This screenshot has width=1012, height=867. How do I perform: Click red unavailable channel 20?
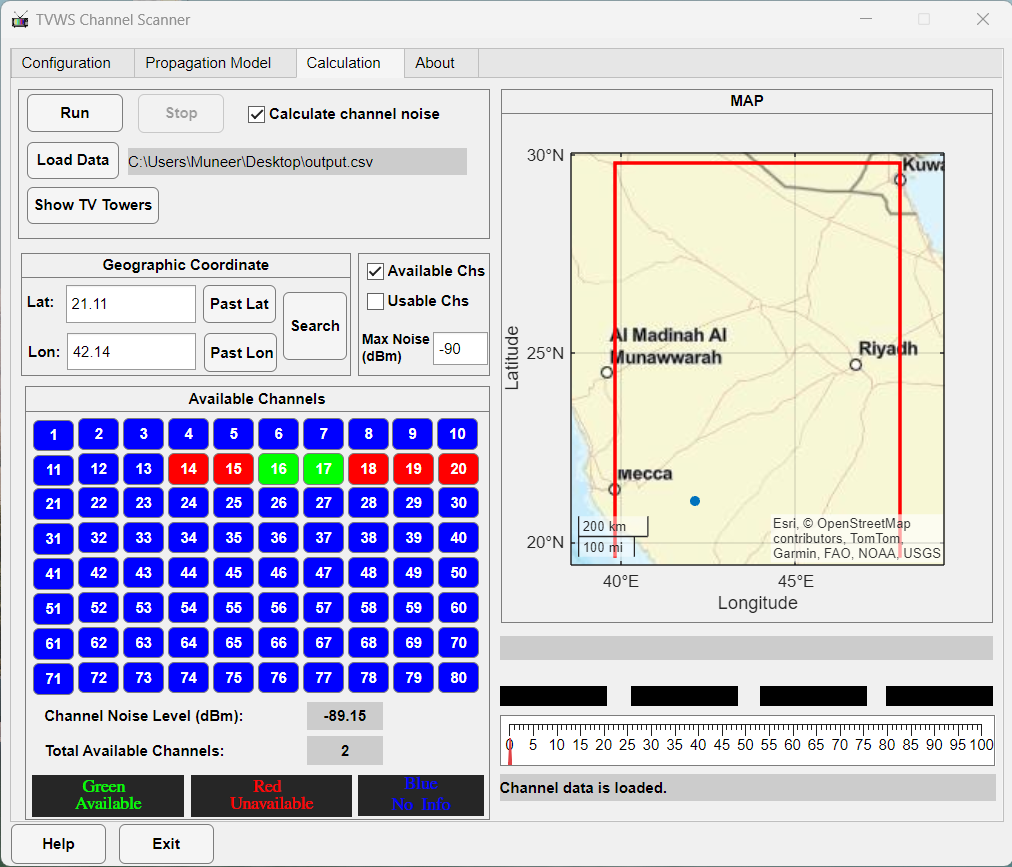point(458,469)
